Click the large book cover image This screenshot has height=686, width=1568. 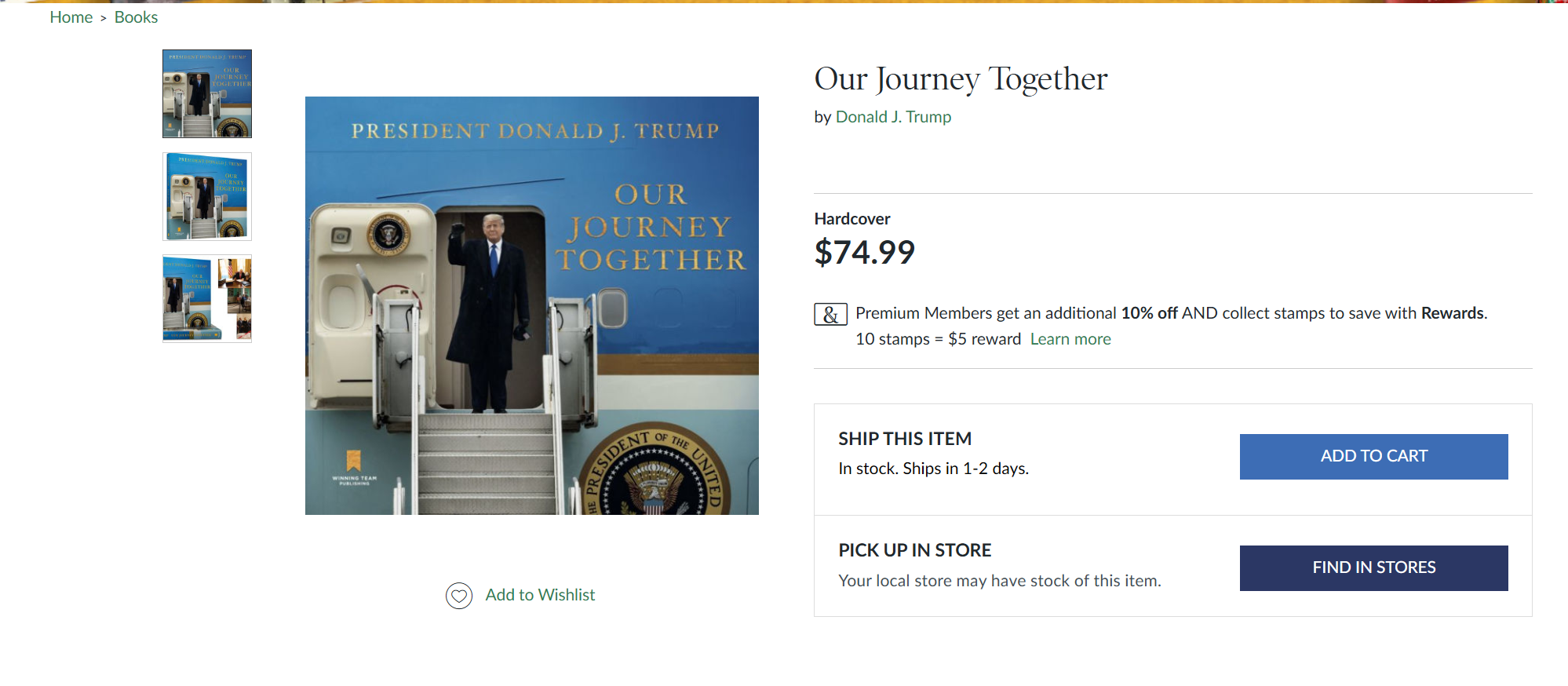(531, 305)
